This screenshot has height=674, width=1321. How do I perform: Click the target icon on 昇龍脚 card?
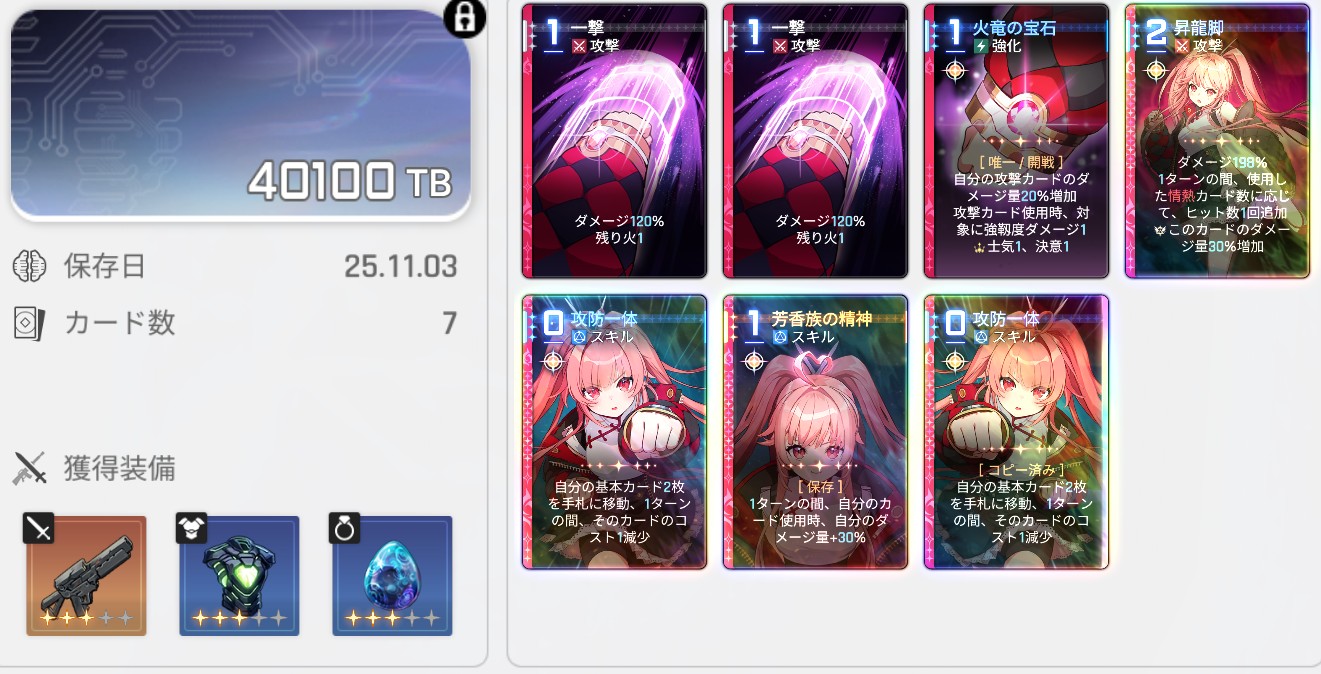(x=1156, y=70)
